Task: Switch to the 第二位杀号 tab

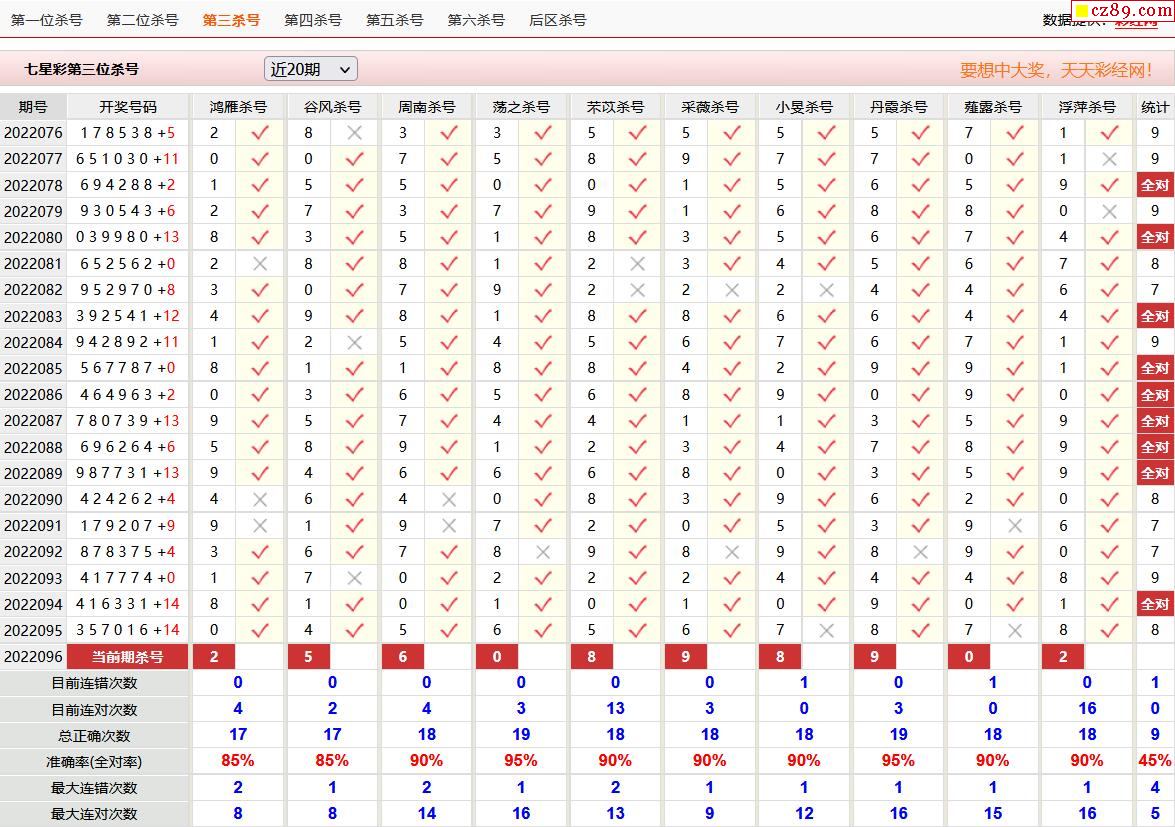Action: [142, 20]
